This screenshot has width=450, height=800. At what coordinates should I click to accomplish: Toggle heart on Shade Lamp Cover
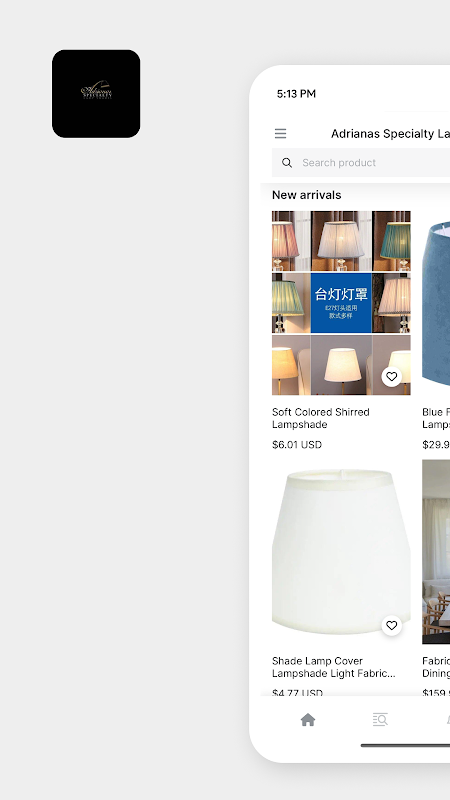(391, 626)
